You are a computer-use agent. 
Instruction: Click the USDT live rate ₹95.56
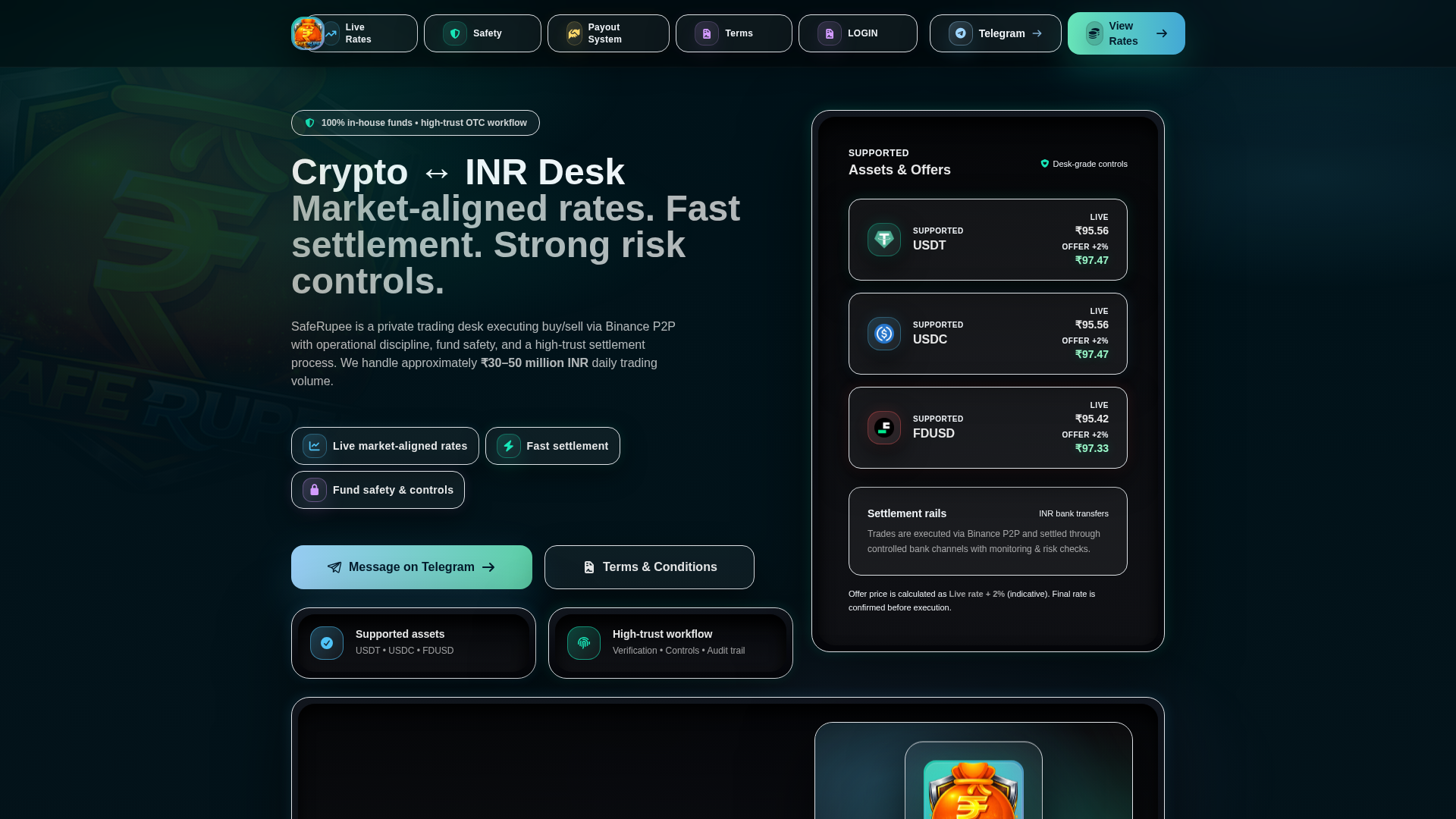(1092, 231)
